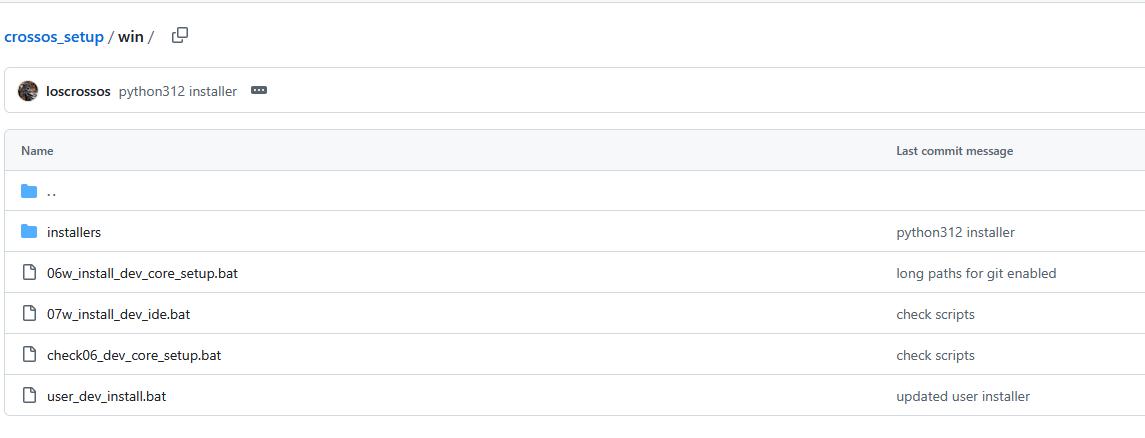Click the installers folder icon
The width and height of the screenshot is (1145, 438).
pos(29,232)
